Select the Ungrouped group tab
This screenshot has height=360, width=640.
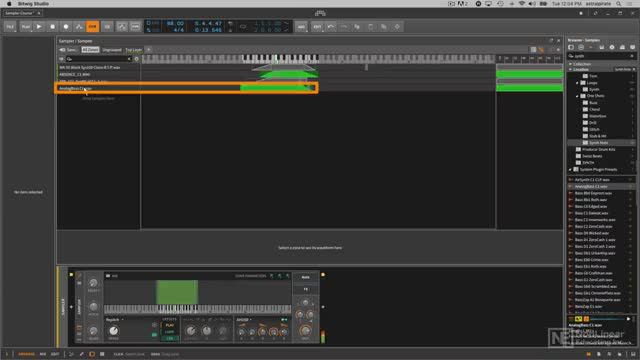112,50
